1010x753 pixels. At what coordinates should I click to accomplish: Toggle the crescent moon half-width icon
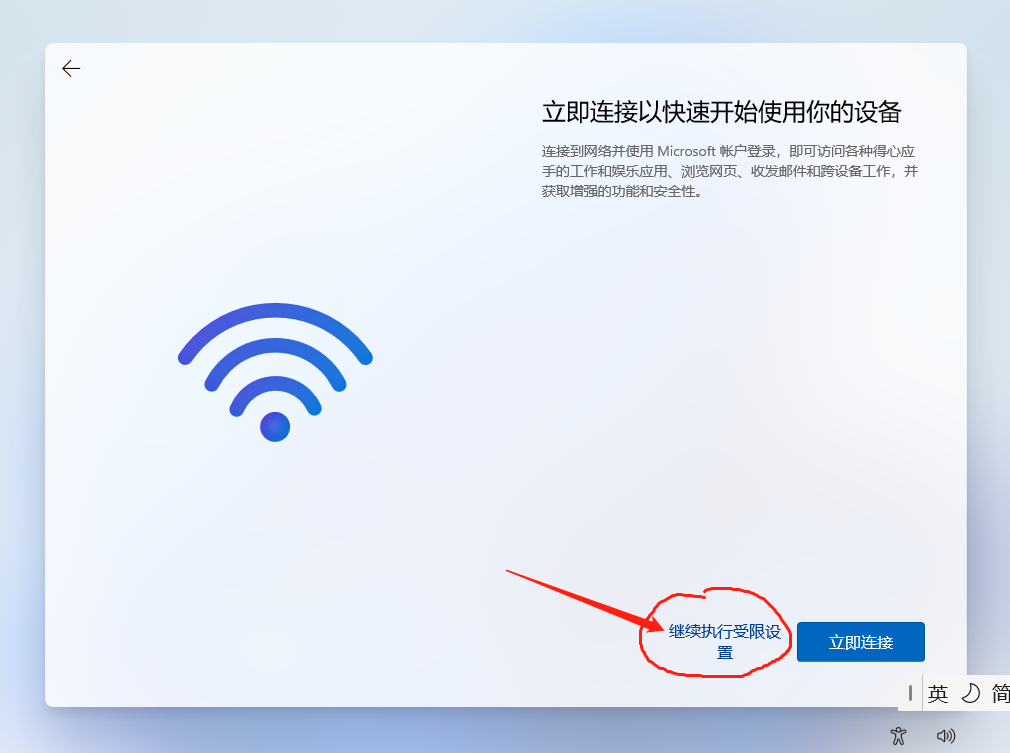(970, 693)
